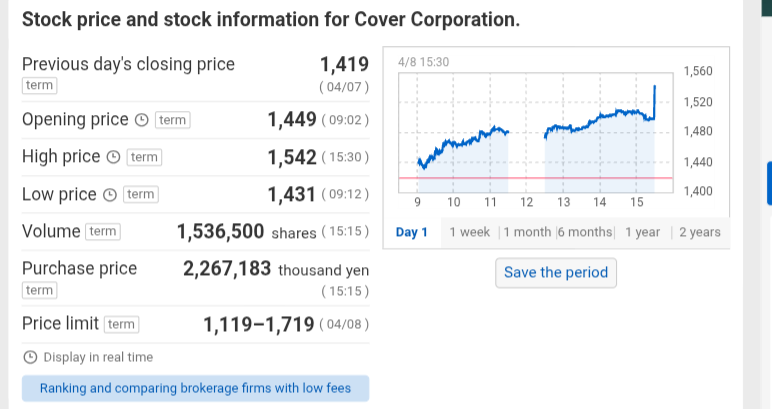Image resolution: width=772 pixels, height=409 pixels.
Task: Open the term button next to Volume
Action: [103, 231]
